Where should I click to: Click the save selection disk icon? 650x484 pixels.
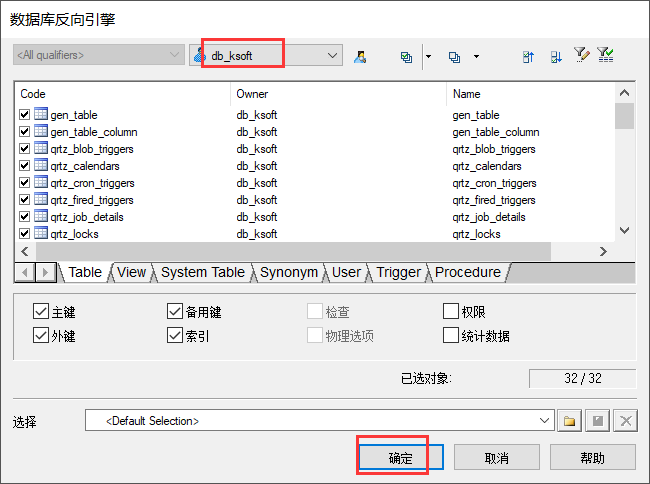tap(597, 421)
